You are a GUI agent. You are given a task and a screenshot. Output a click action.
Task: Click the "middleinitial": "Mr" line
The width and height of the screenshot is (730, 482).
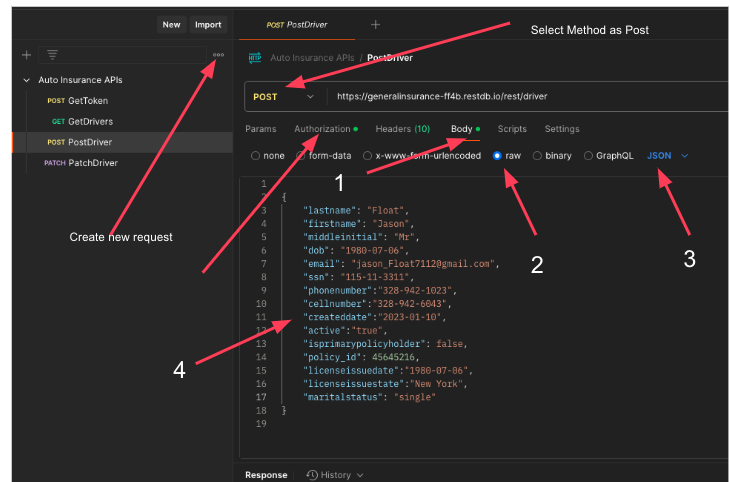[361, 237]
